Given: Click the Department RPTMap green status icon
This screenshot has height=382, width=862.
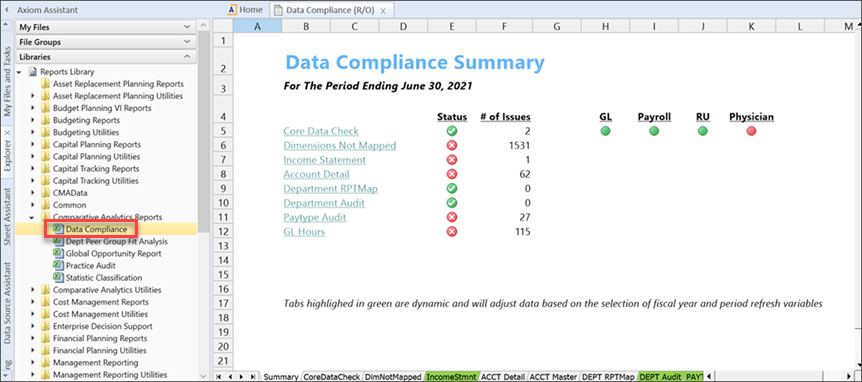Looking at the screenshot, I should click(452, 189).
